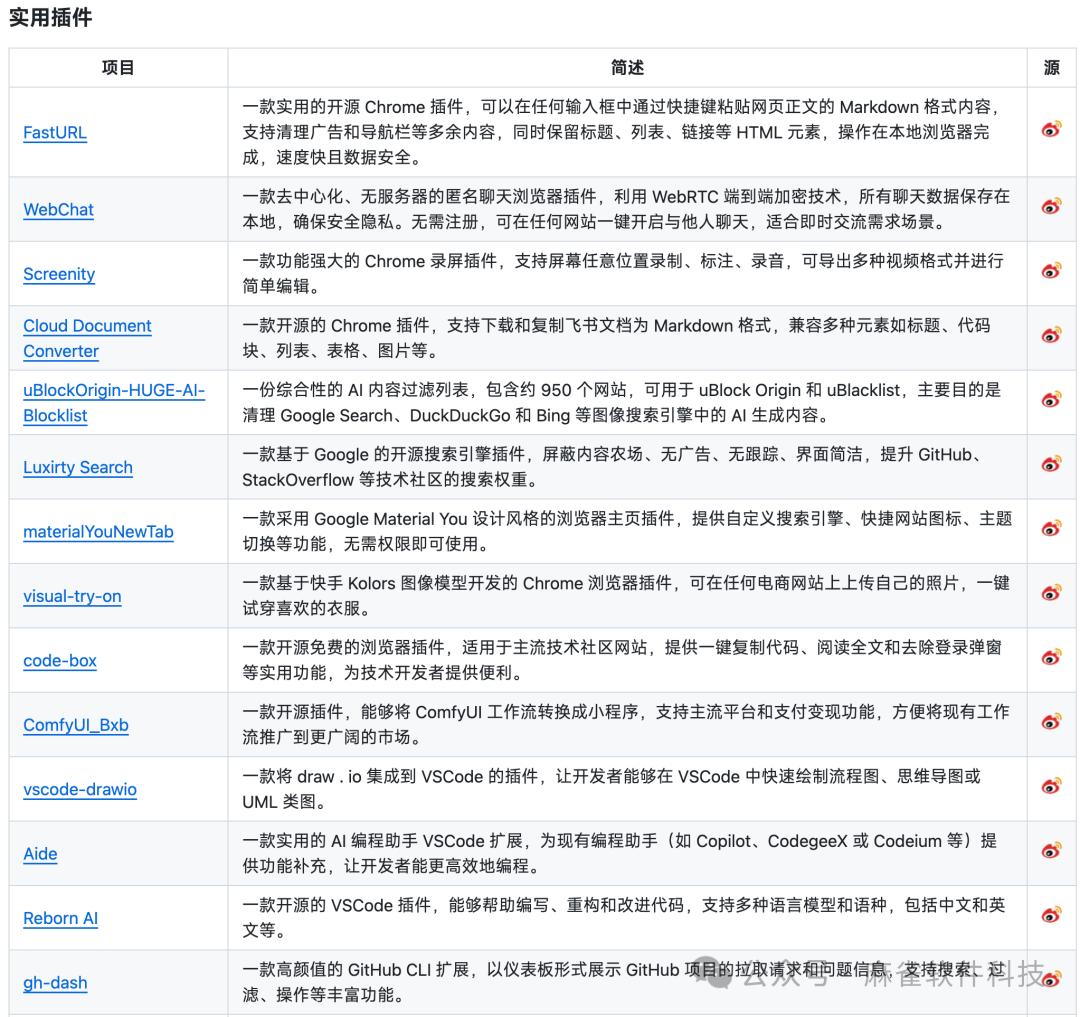Open the source icon for Screenity
This screenshot has width=1080, height=1017.
tap(1051, 270)
